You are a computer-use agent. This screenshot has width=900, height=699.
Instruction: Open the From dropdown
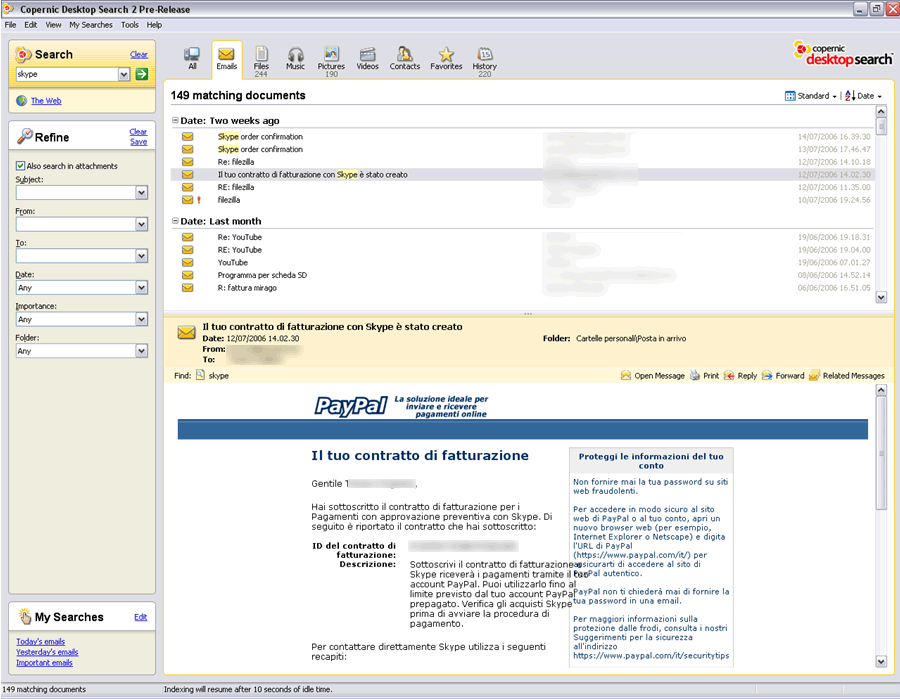141,224
